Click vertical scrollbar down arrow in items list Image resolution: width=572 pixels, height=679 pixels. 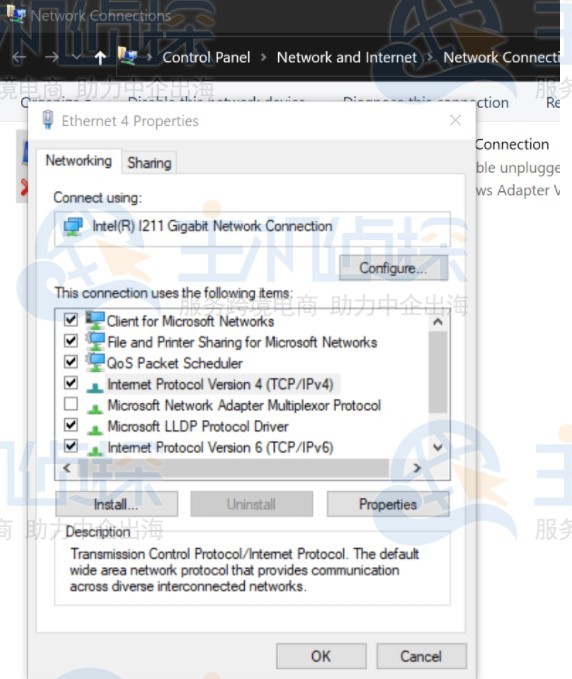pyautogui.click(x=438, y=447)
